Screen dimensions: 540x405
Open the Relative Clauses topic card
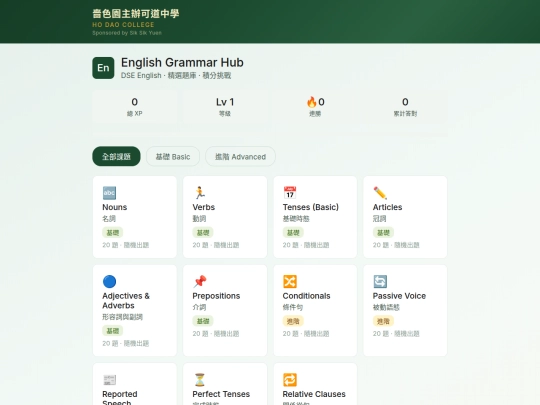point(315,384)
